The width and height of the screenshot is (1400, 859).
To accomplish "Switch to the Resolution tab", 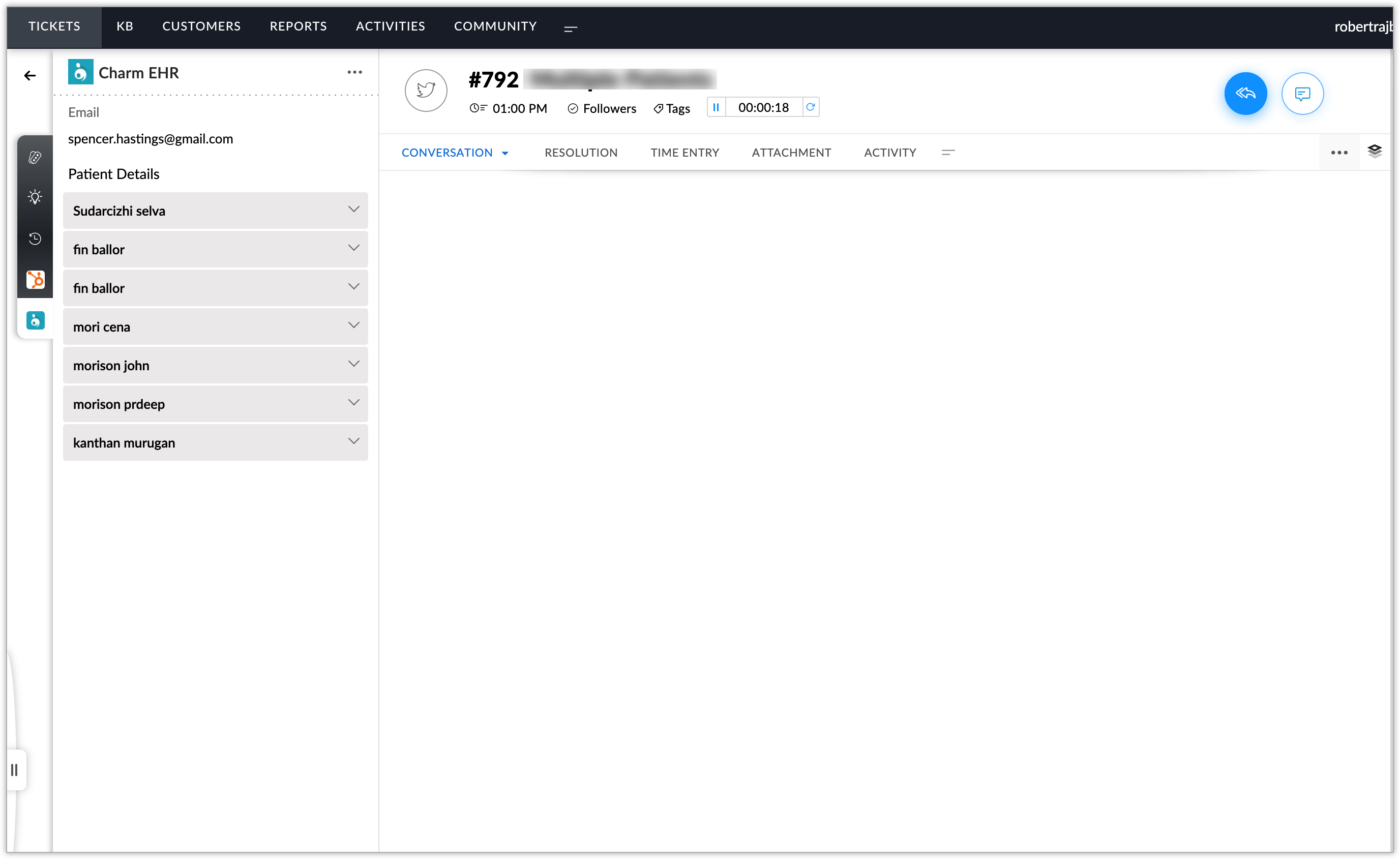I will pyautogui.click(x=581, y=153).
